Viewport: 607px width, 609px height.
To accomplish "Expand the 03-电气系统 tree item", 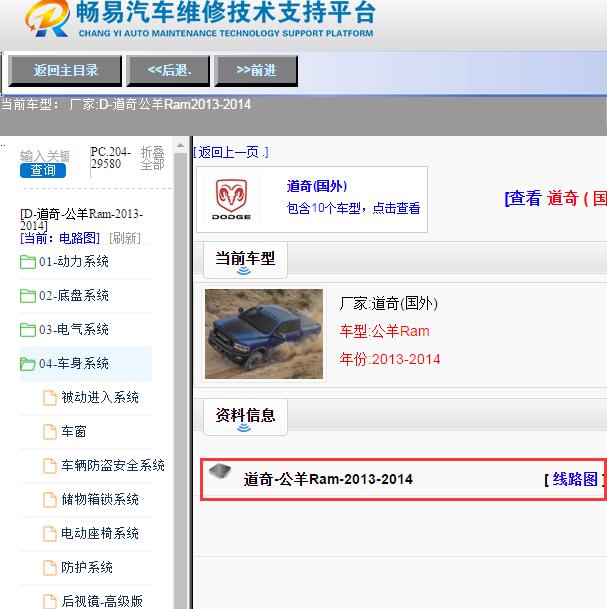I will click(x=74, y=330).
